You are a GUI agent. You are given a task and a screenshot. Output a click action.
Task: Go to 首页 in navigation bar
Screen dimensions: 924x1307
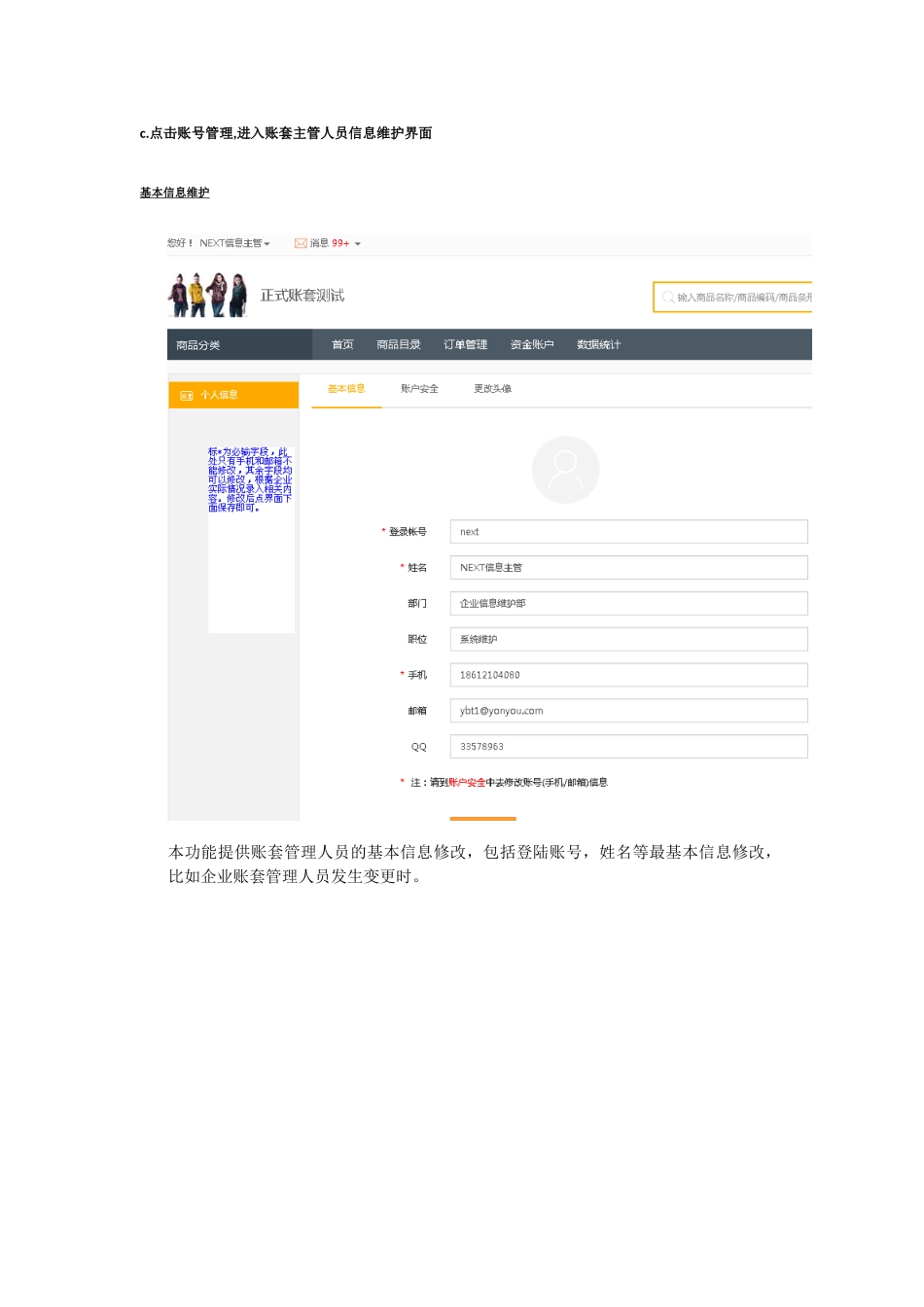[x=342, y=345]
